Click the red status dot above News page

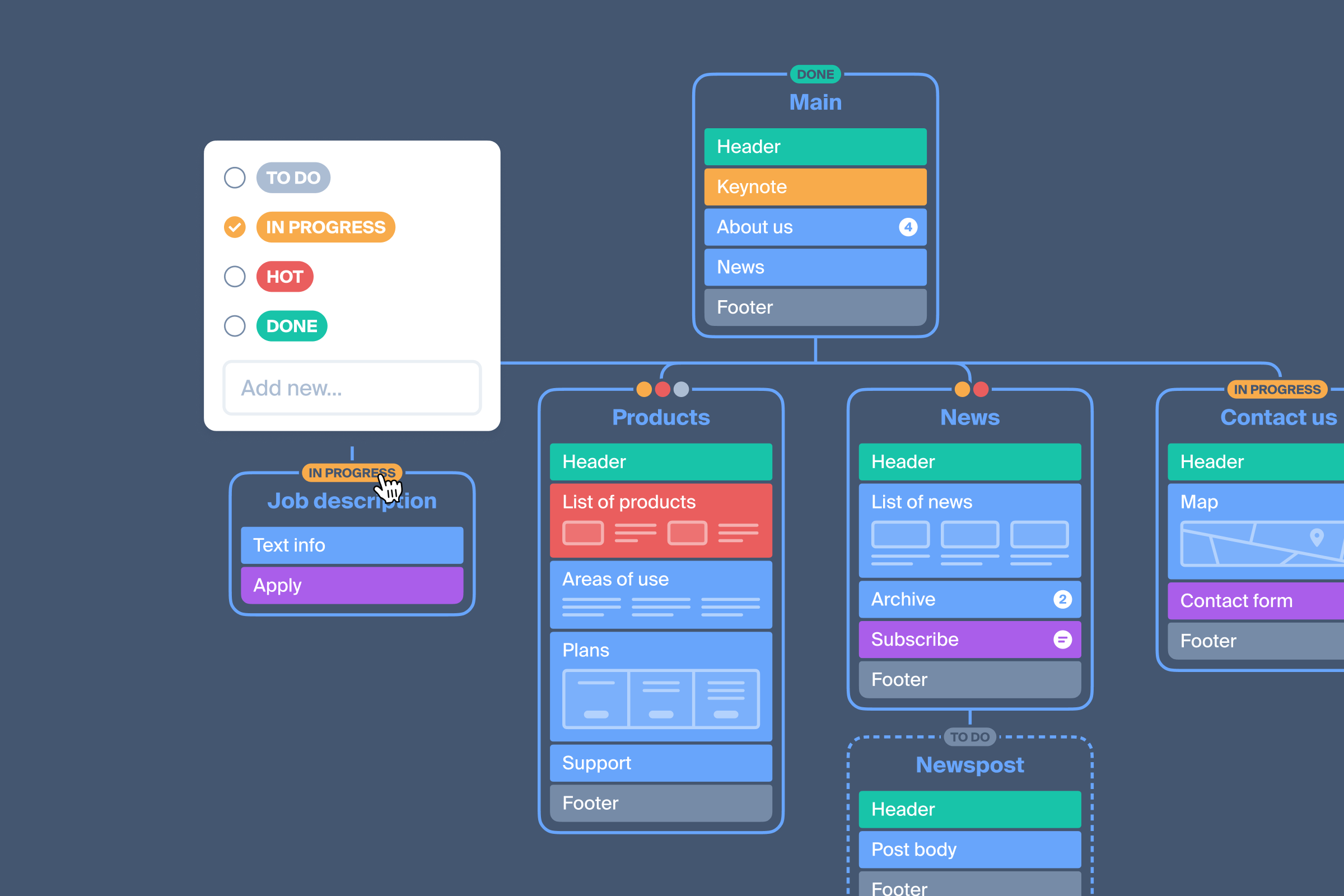981,390
